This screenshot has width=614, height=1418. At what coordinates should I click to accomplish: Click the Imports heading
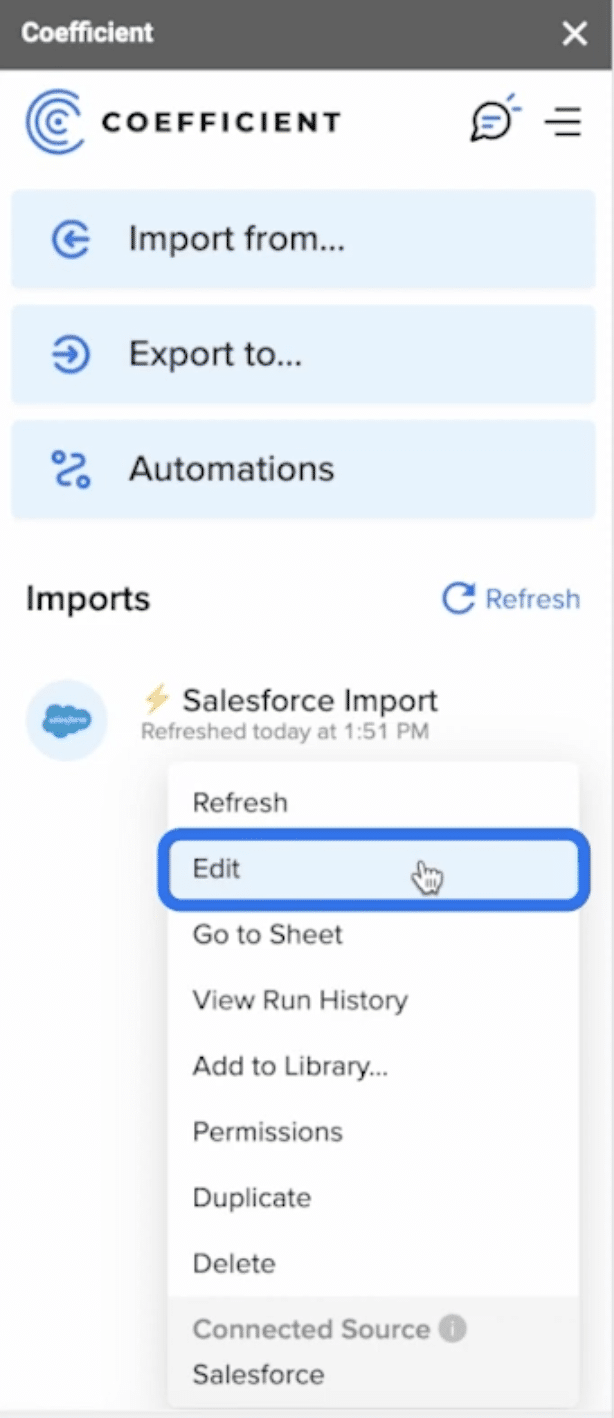click(88, 599)
